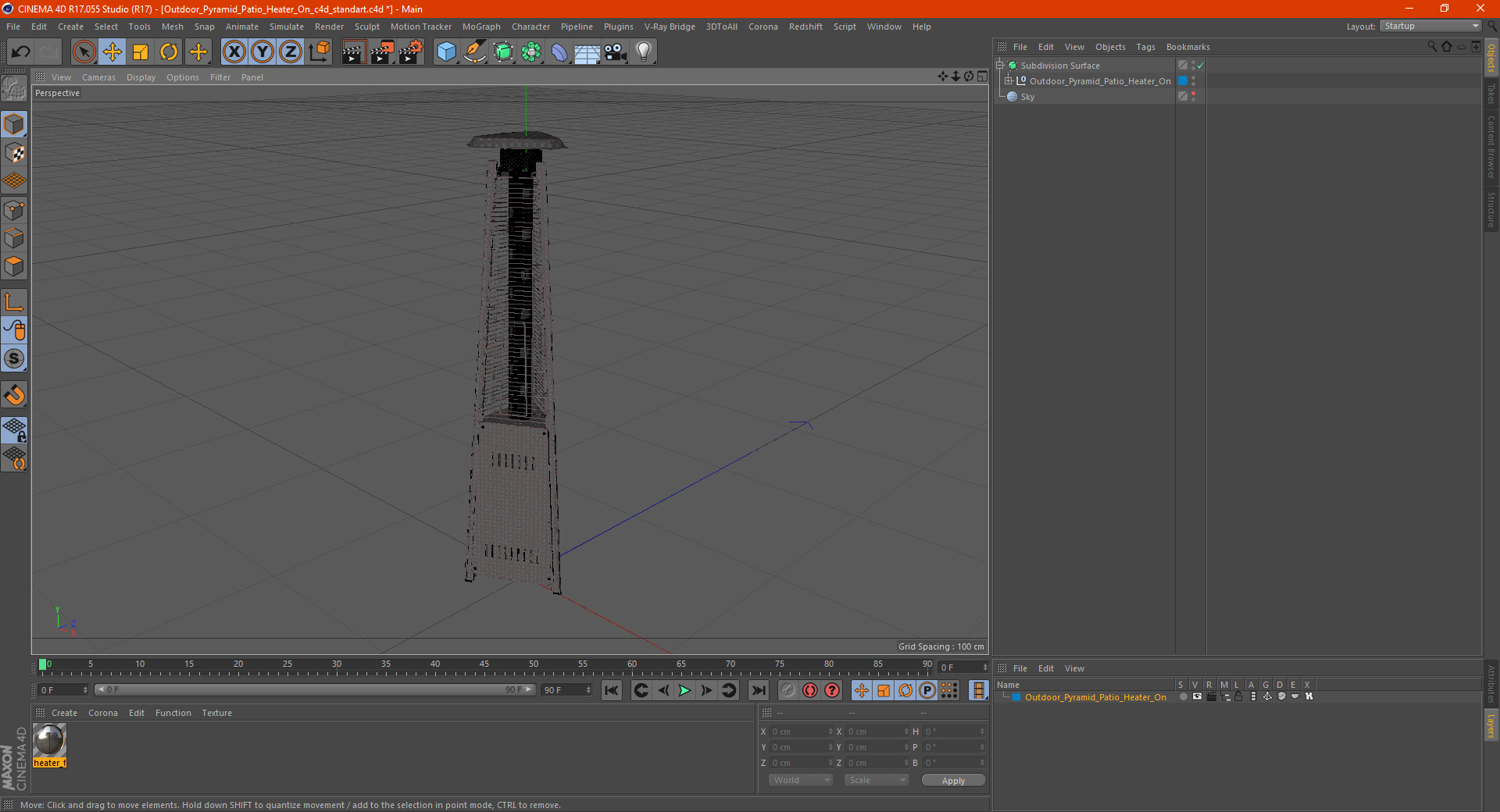Open the Mesh menu
This screenshot has width=1500, height=812.
[x=172, y=27]
